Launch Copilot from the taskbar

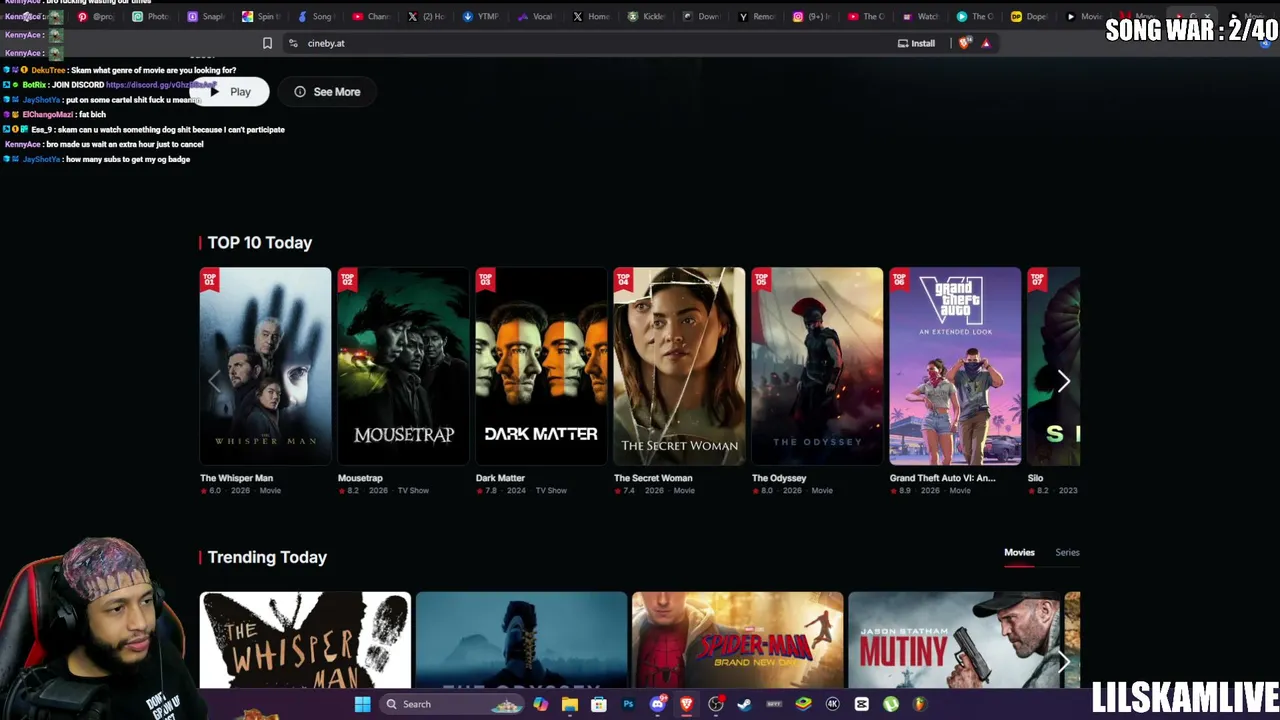540,704
